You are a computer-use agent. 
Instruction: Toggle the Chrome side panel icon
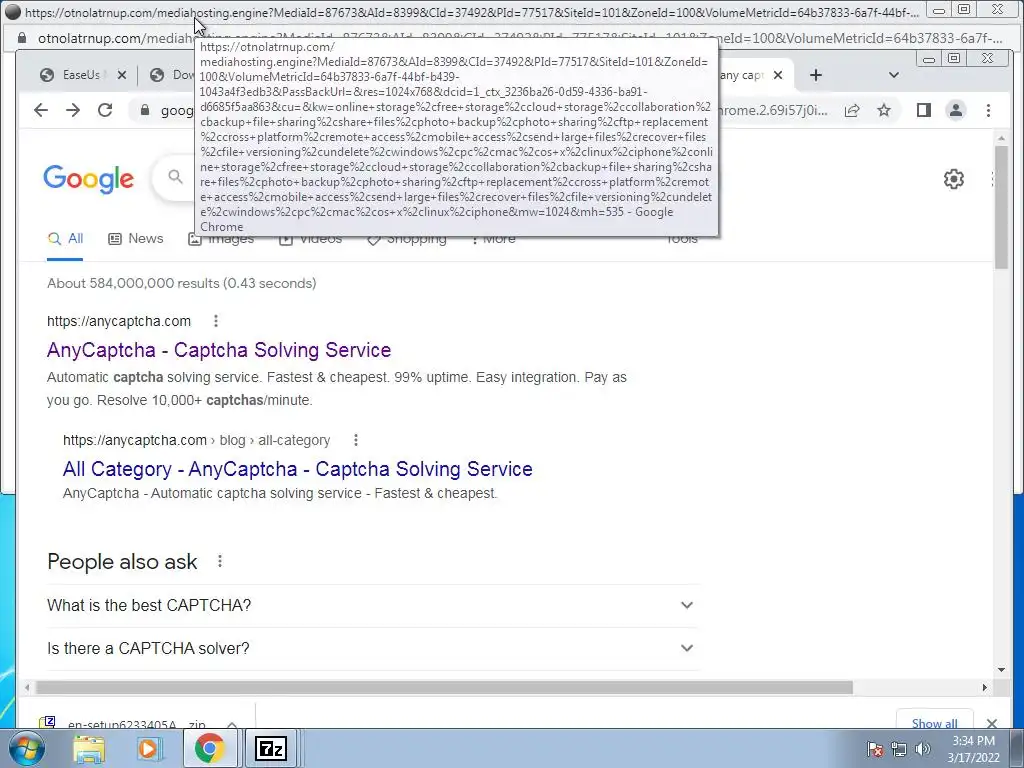click(x=923, y=110)
